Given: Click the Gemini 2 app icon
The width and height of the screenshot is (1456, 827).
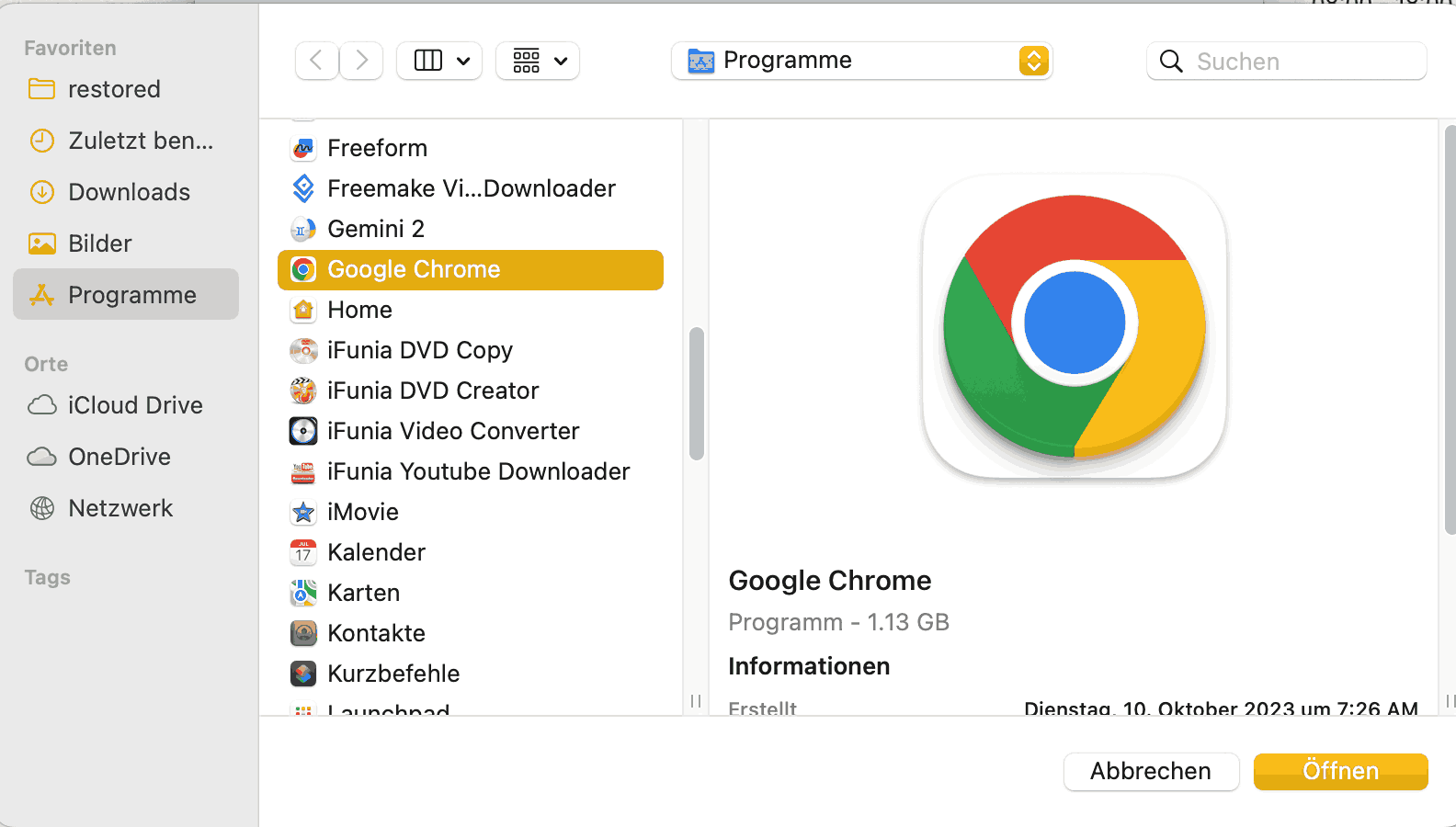Looking at the screenshot, I should coord(303,229).
